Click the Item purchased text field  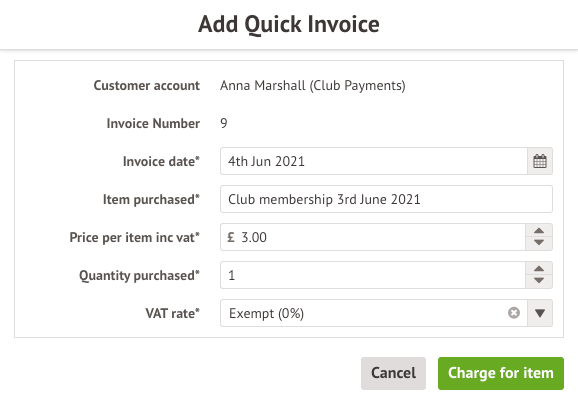point(386,199)
